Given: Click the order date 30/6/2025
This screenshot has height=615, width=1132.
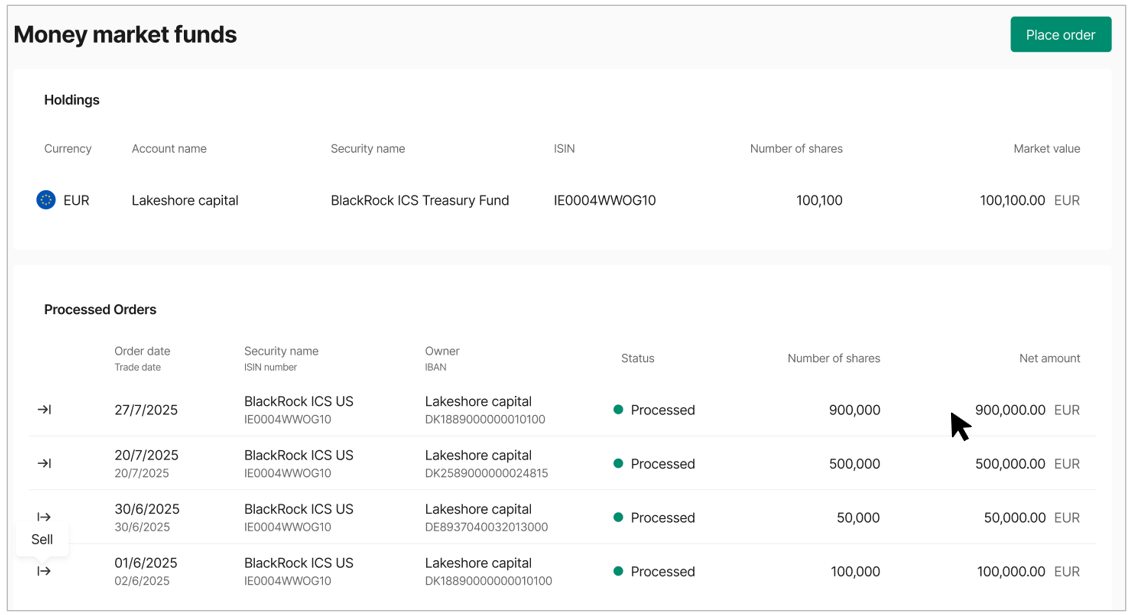Looking at the screenshot, I should tap(147, 509).
